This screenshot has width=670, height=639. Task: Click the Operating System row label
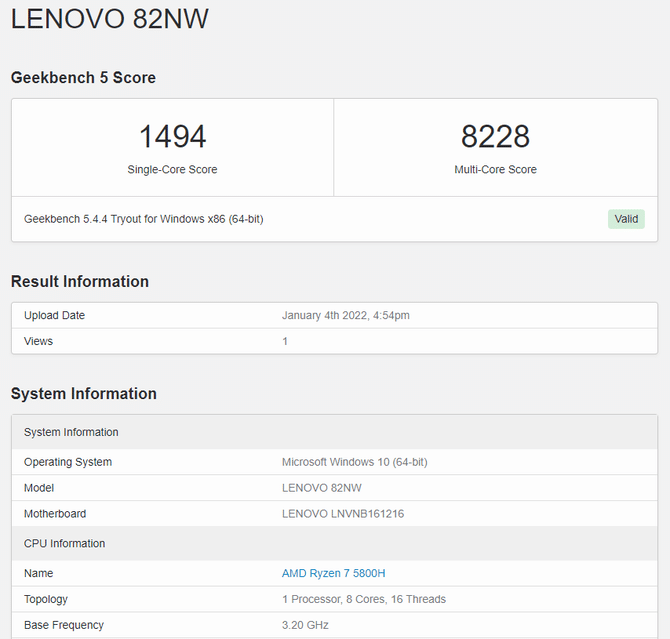(68, 462)
